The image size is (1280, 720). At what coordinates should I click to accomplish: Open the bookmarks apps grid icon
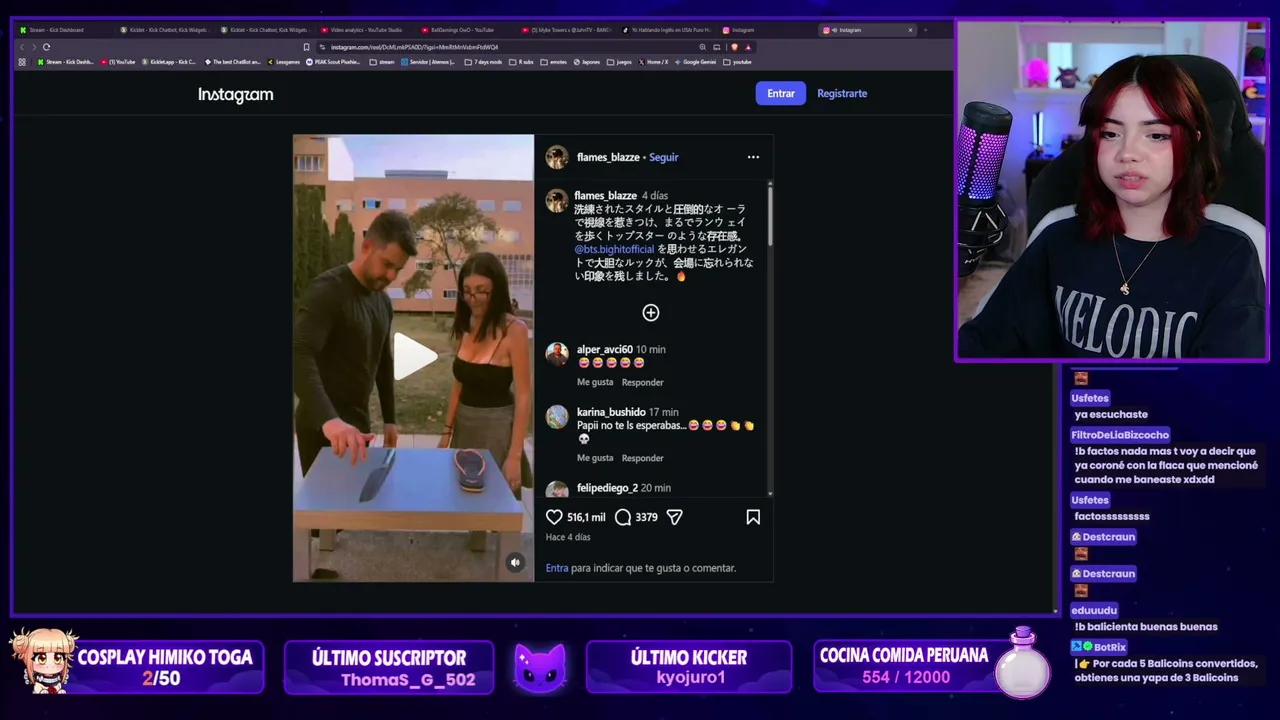click(22, 62)
